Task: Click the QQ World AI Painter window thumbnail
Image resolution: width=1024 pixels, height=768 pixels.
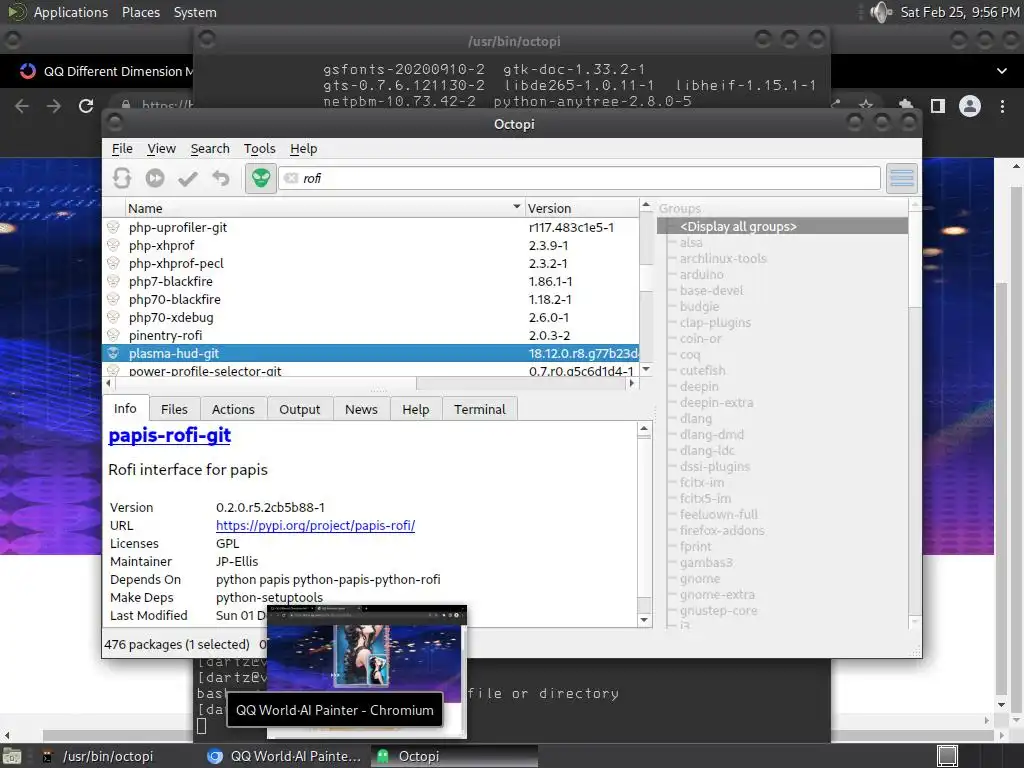Action: 367,671
